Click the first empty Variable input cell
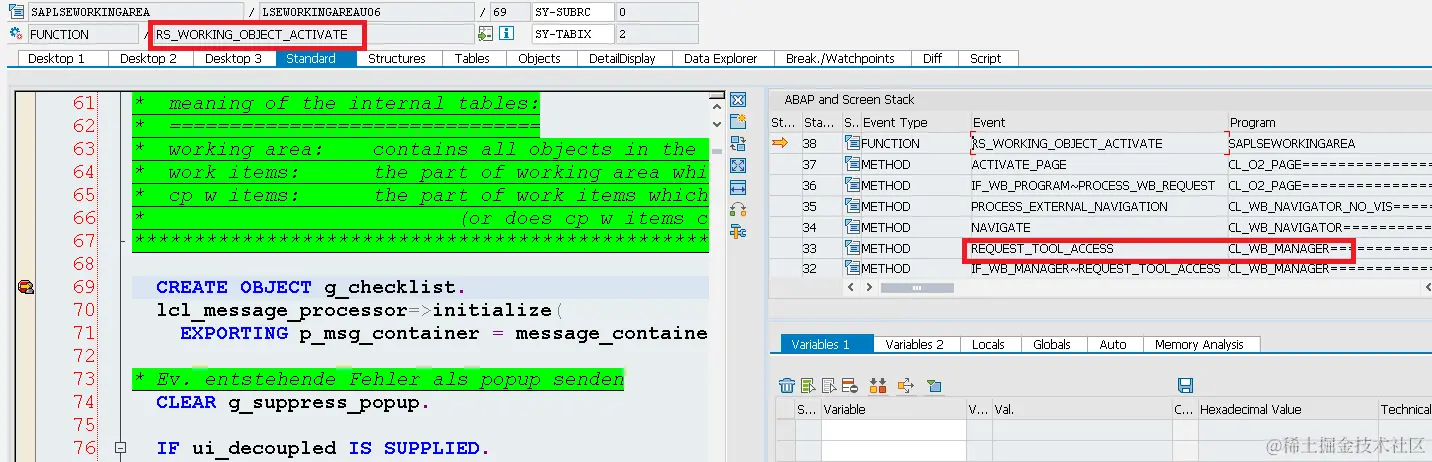This screenshot has width=1432, height=462. point(894,429)
